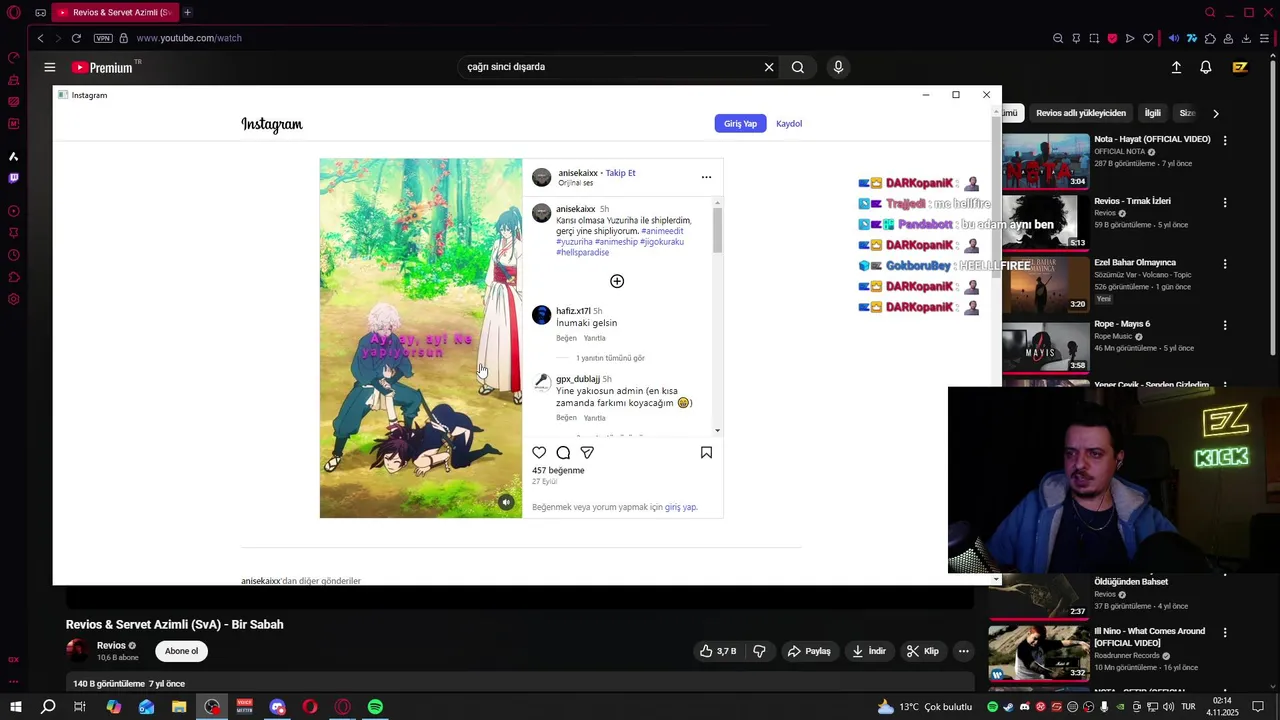Select the 'Revios adlı yükleyiciden' chip
The image size is (1280, 720).
pos(1081,113)
